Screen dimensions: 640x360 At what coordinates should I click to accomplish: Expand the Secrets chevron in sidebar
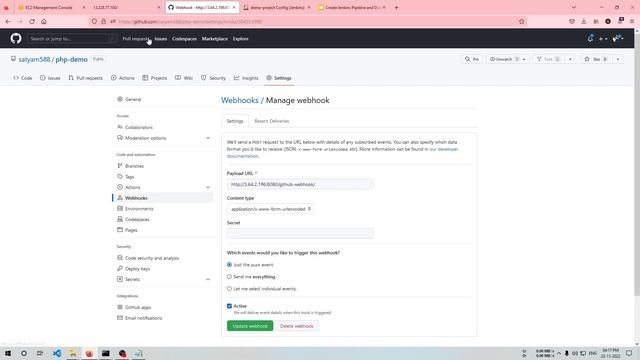tap(208, 279)
